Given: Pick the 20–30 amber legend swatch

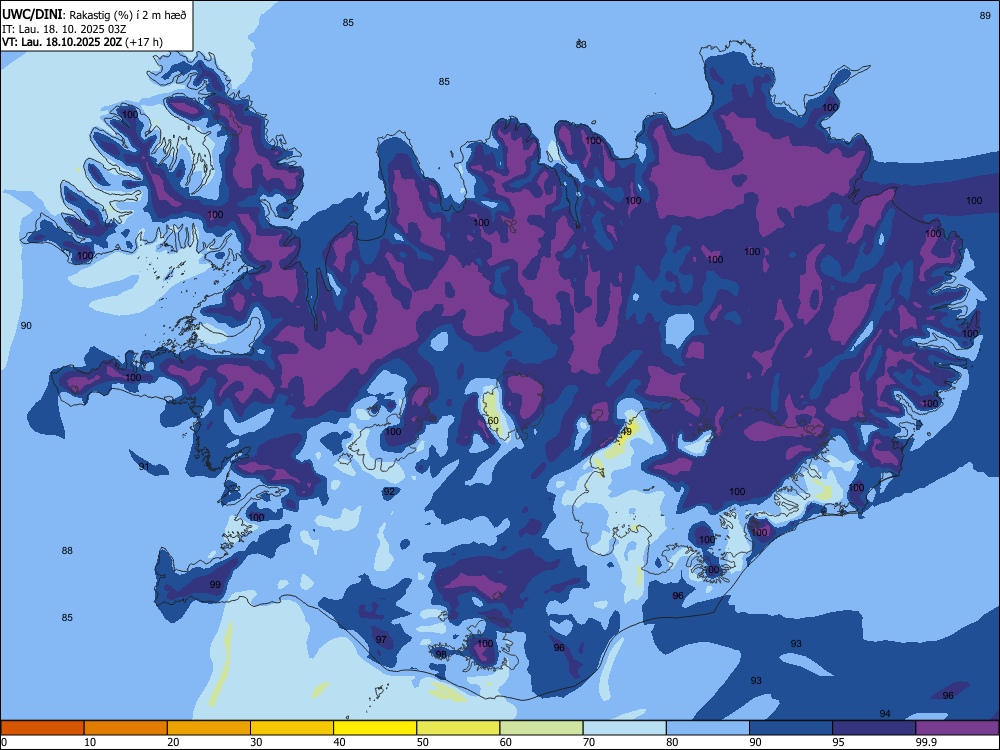Looking at the screenshot, I should coord(209,728).
